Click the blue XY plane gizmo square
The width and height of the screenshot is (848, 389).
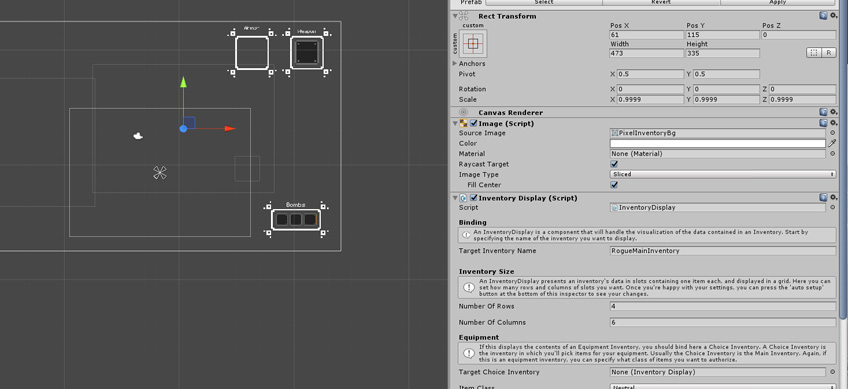tap(189, 122)
